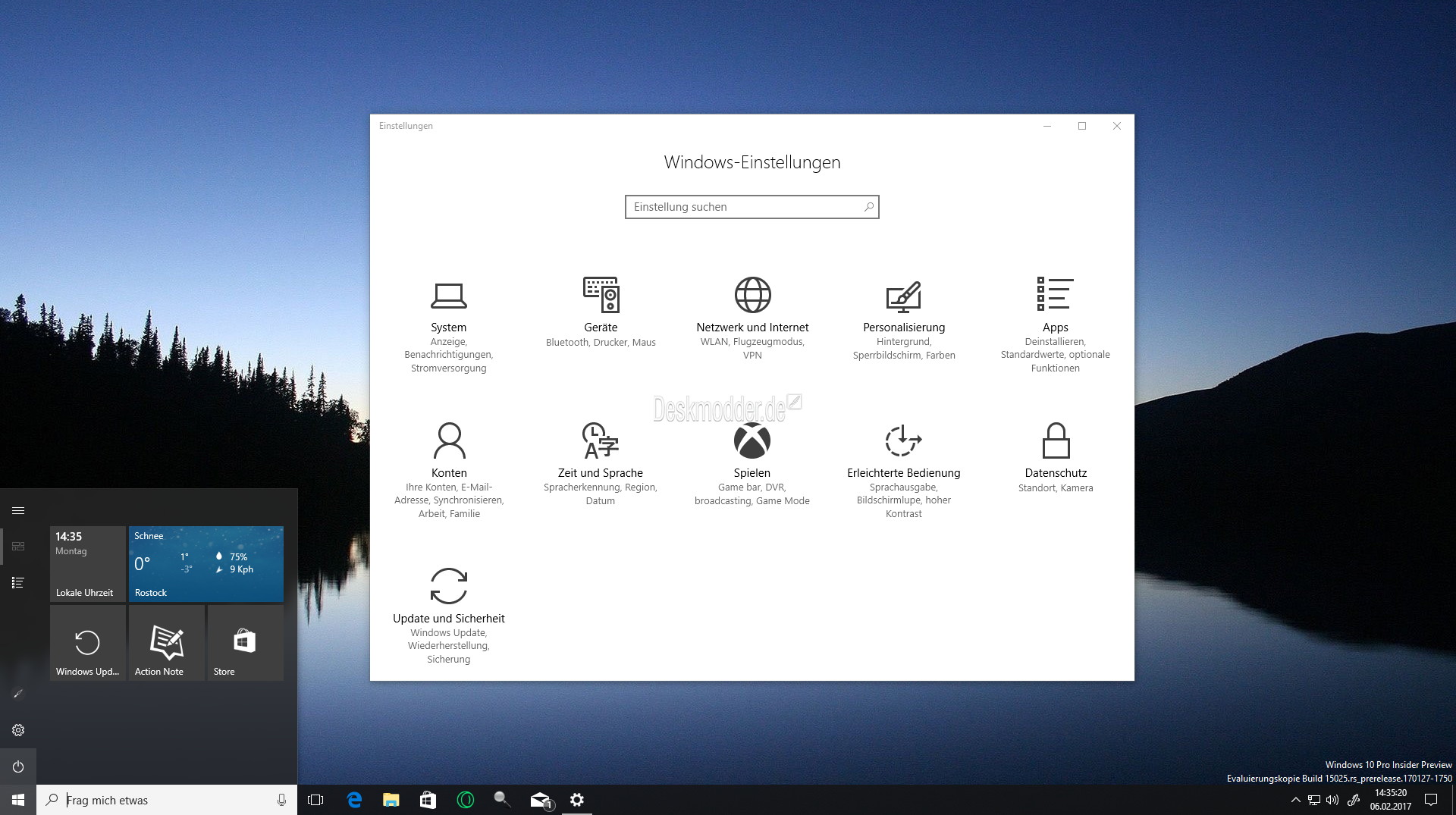Open Netzwerk und Internet globe icon
Image resolution: width=1456 pixels, height=815 pixels.
point(752,295)
